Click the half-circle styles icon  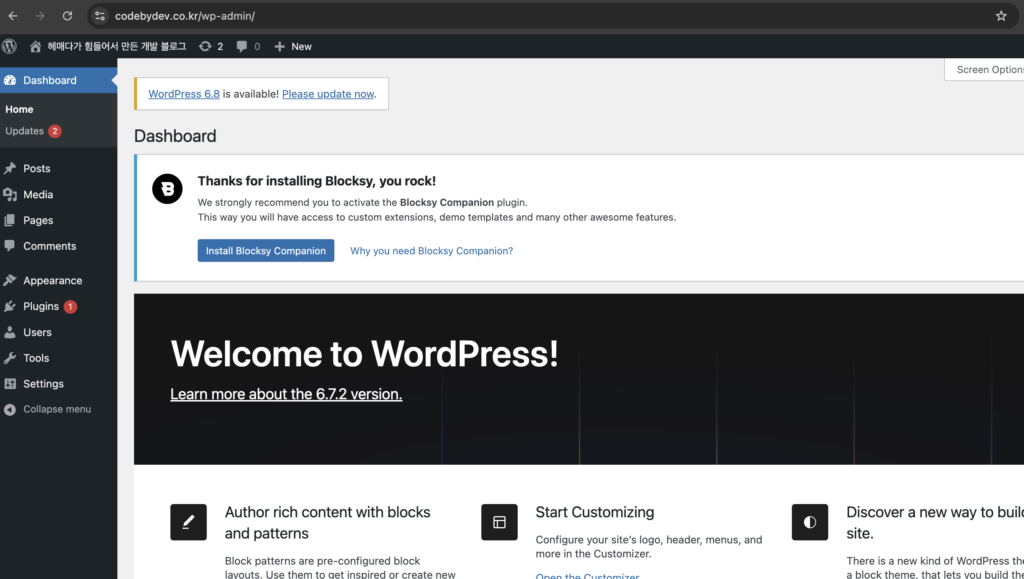810,522
